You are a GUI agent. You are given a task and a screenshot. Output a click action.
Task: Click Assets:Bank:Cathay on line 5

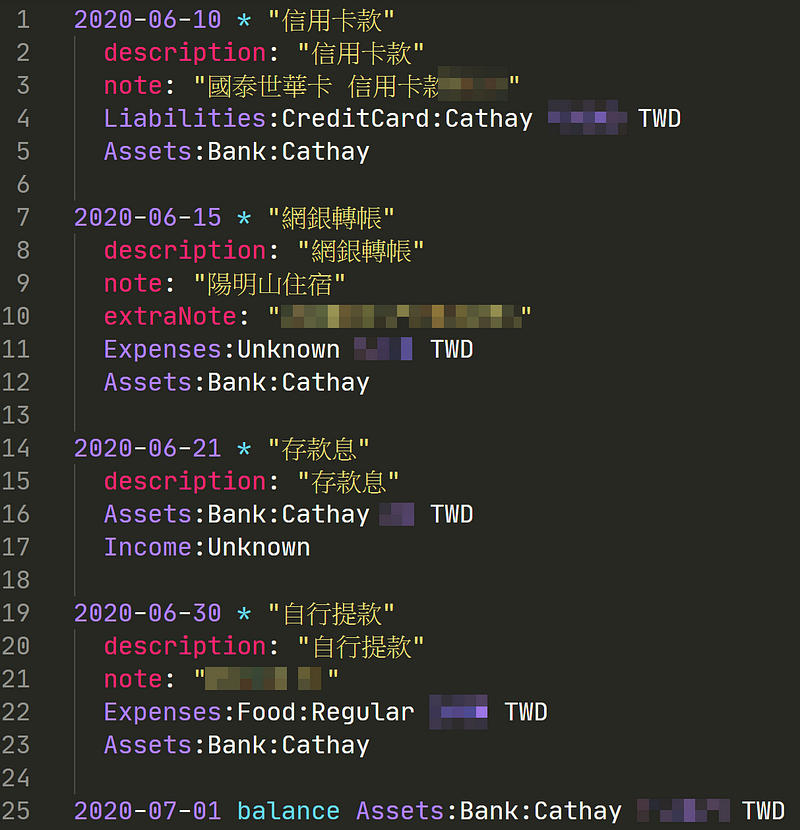(237, 152)
